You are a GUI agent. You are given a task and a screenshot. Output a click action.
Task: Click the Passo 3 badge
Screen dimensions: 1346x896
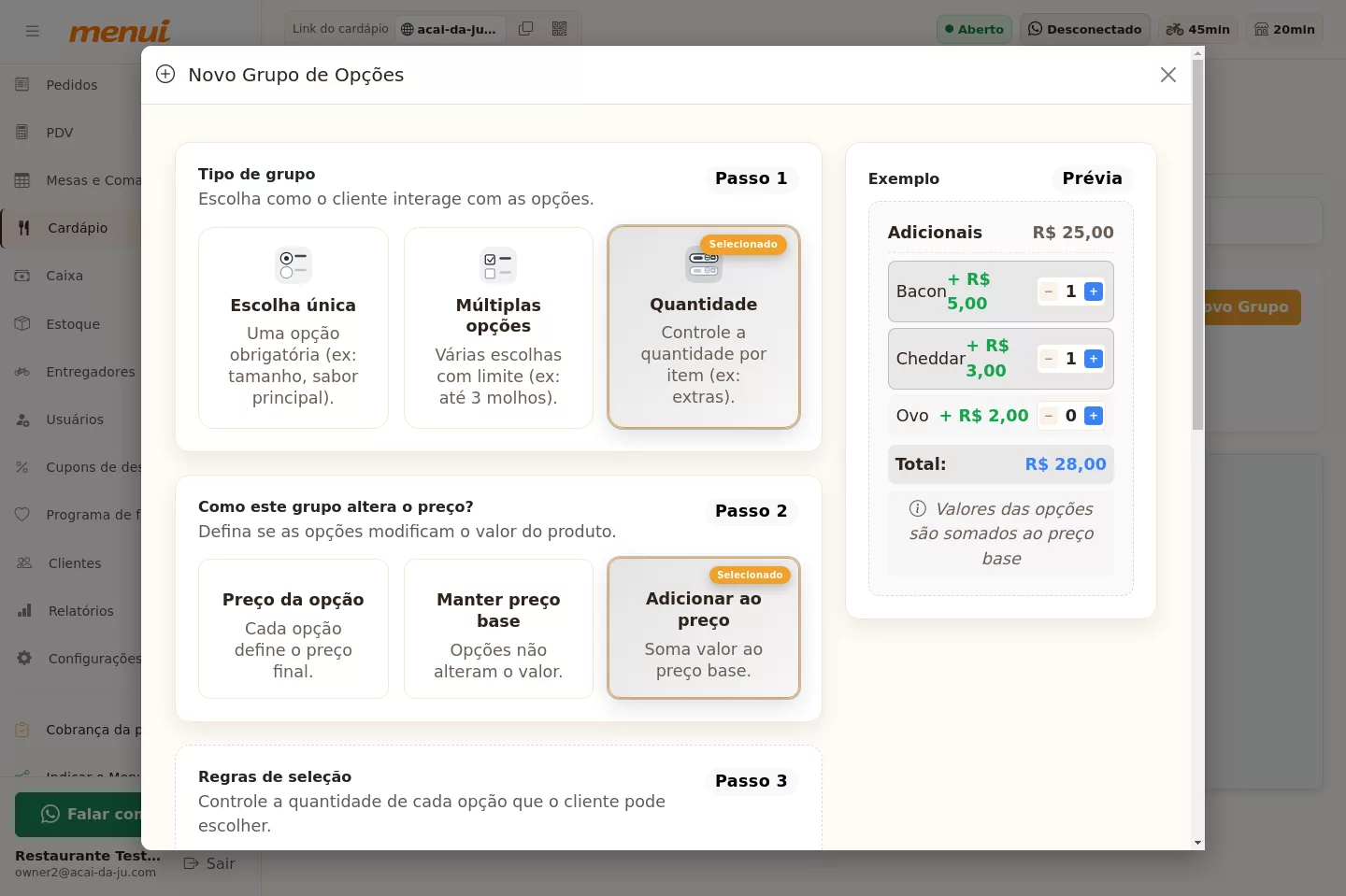pyautogui.click(x=751, y=781)
